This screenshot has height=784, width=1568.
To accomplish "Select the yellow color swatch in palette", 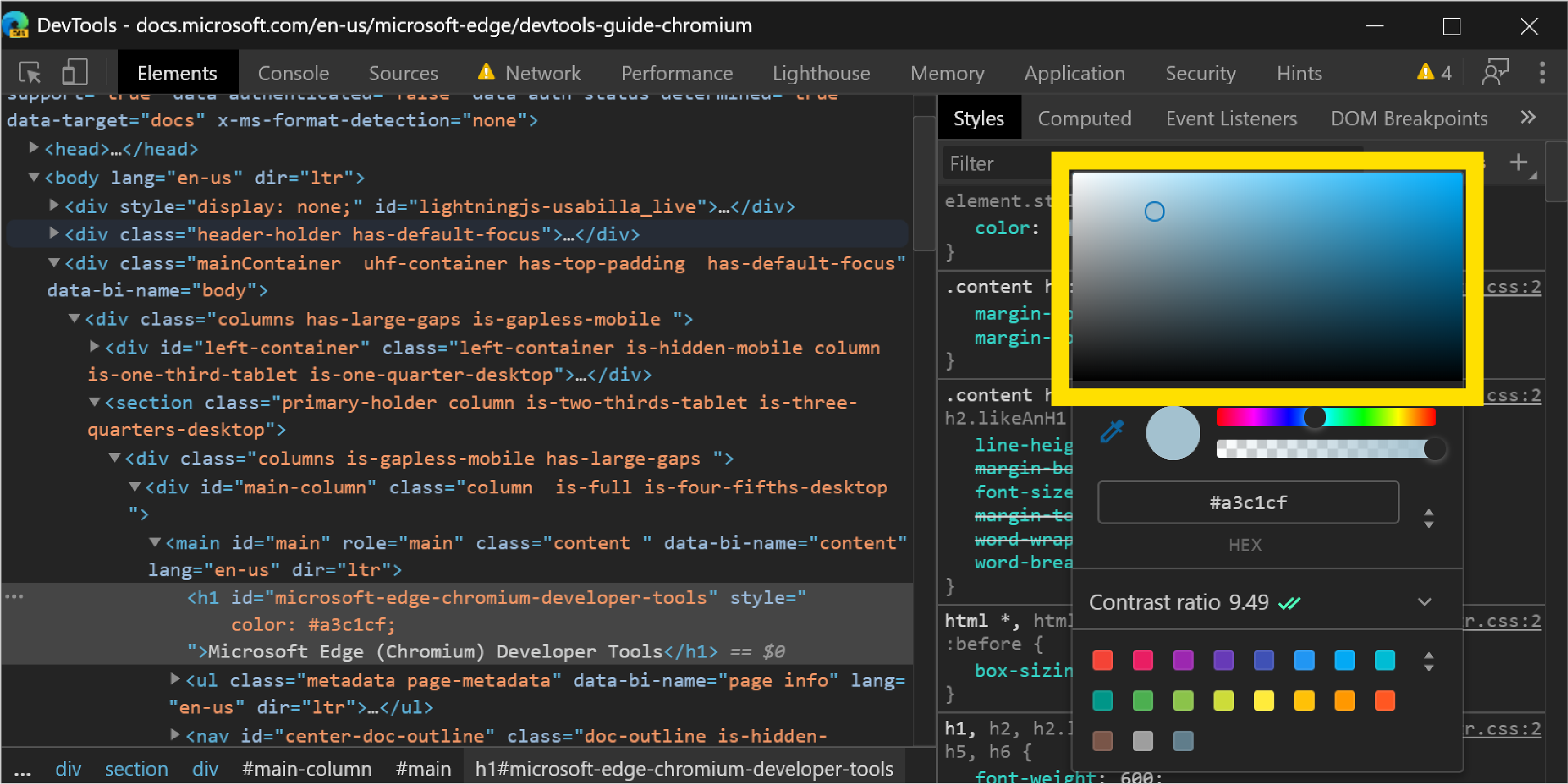I will pyautogui.click(x=1264, y=699).
